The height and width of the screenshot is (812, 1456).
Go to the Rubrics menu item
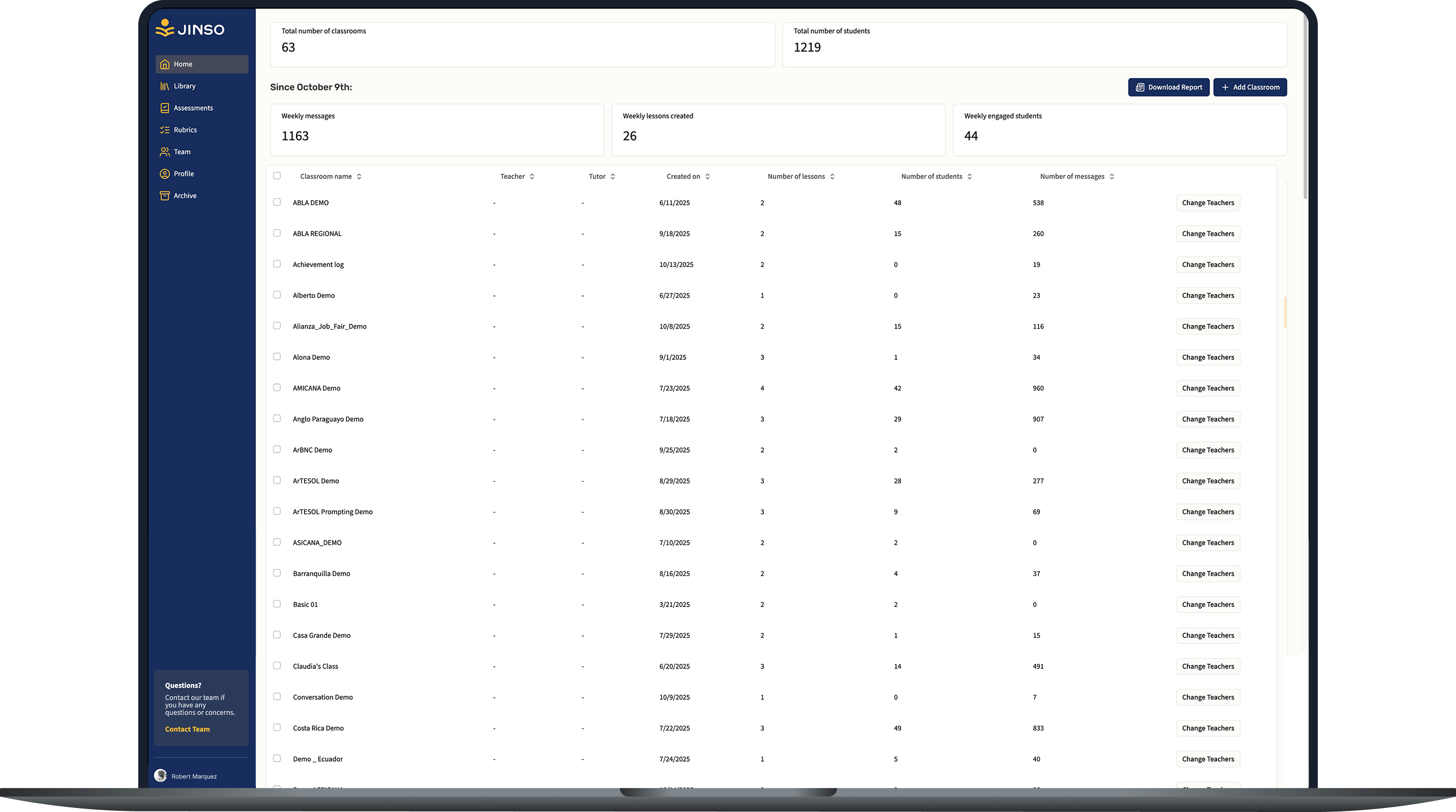coord(185,130)
